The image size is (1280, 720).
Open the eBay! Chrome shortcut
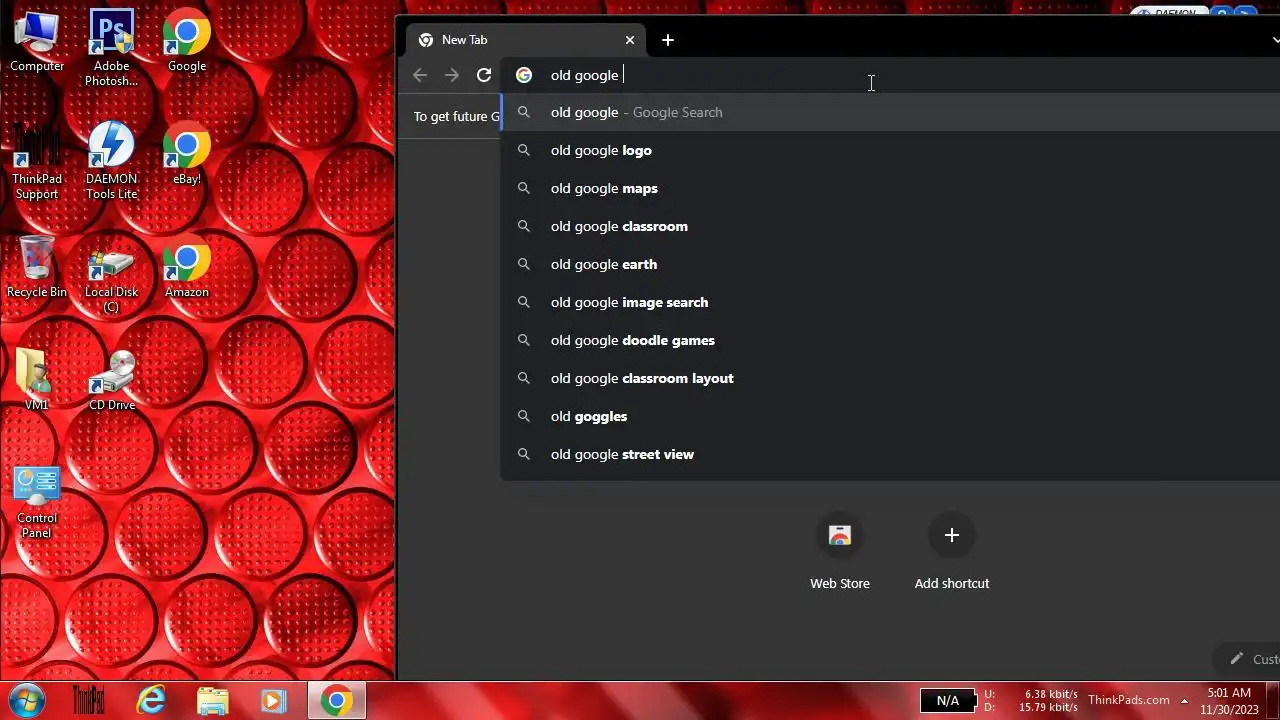point(187,155)
